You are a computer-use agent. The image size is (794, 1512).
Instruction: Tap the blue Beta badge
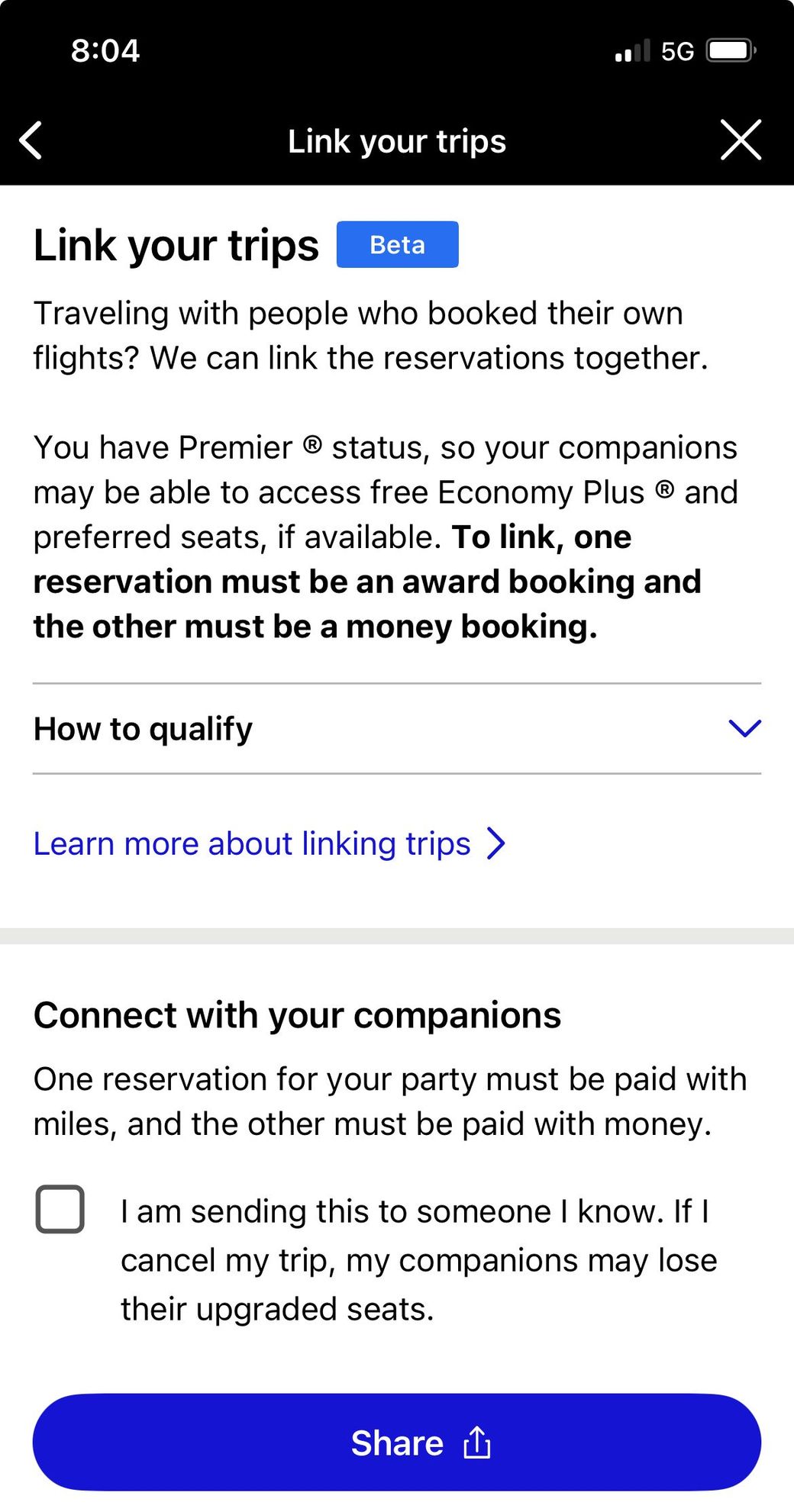[x=397, y=244]
